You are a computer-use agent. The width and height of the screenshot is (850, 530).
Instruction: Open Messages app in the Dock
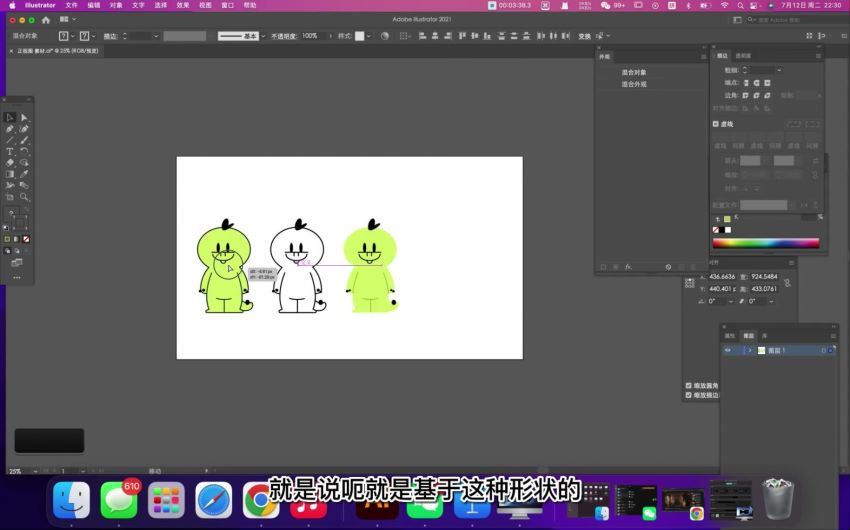coord(119,501)
